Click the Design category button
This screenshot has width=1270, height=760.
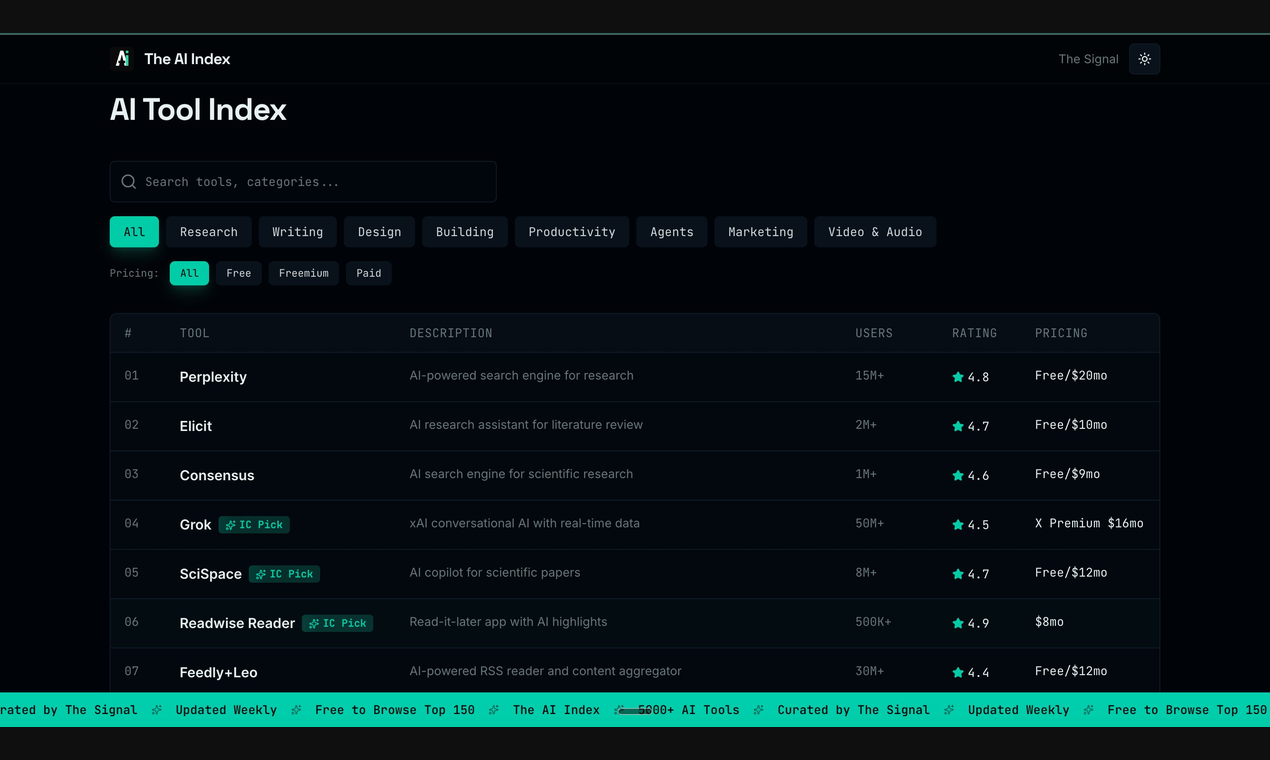coord(379,231)
